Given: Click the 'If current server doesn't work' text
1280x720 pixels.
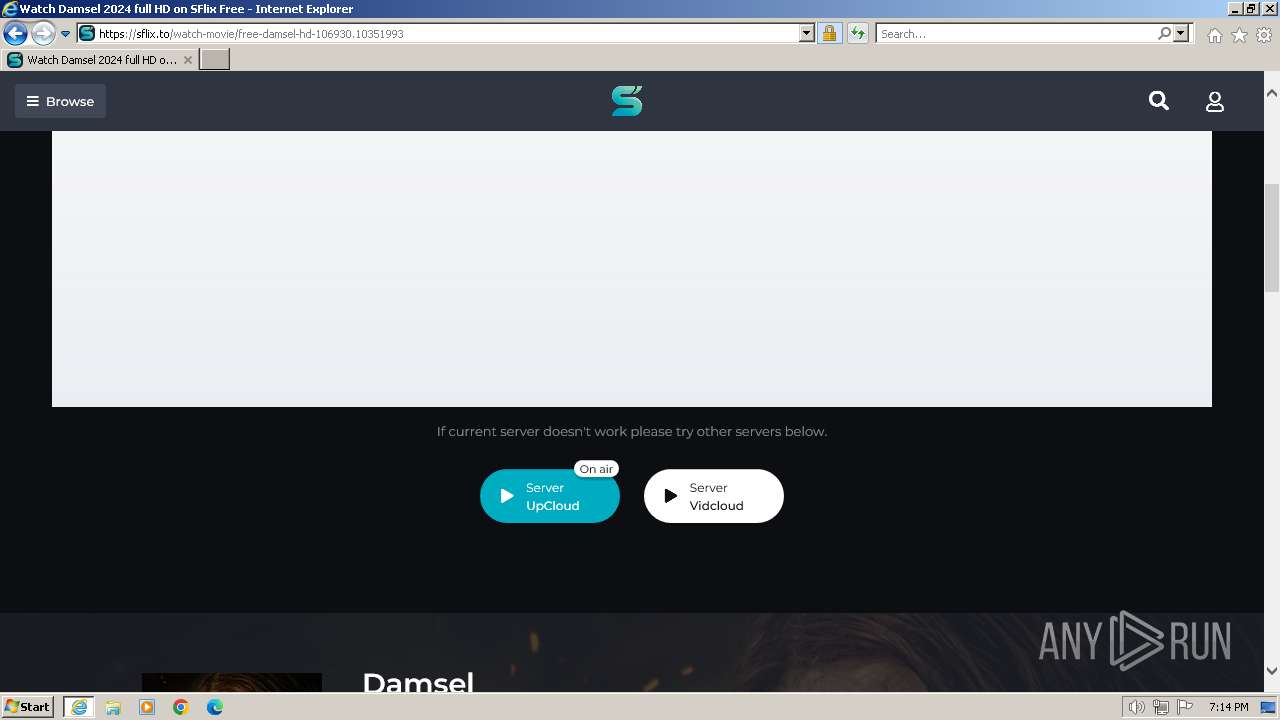Looking at the screenshot, I should point(632,432).
